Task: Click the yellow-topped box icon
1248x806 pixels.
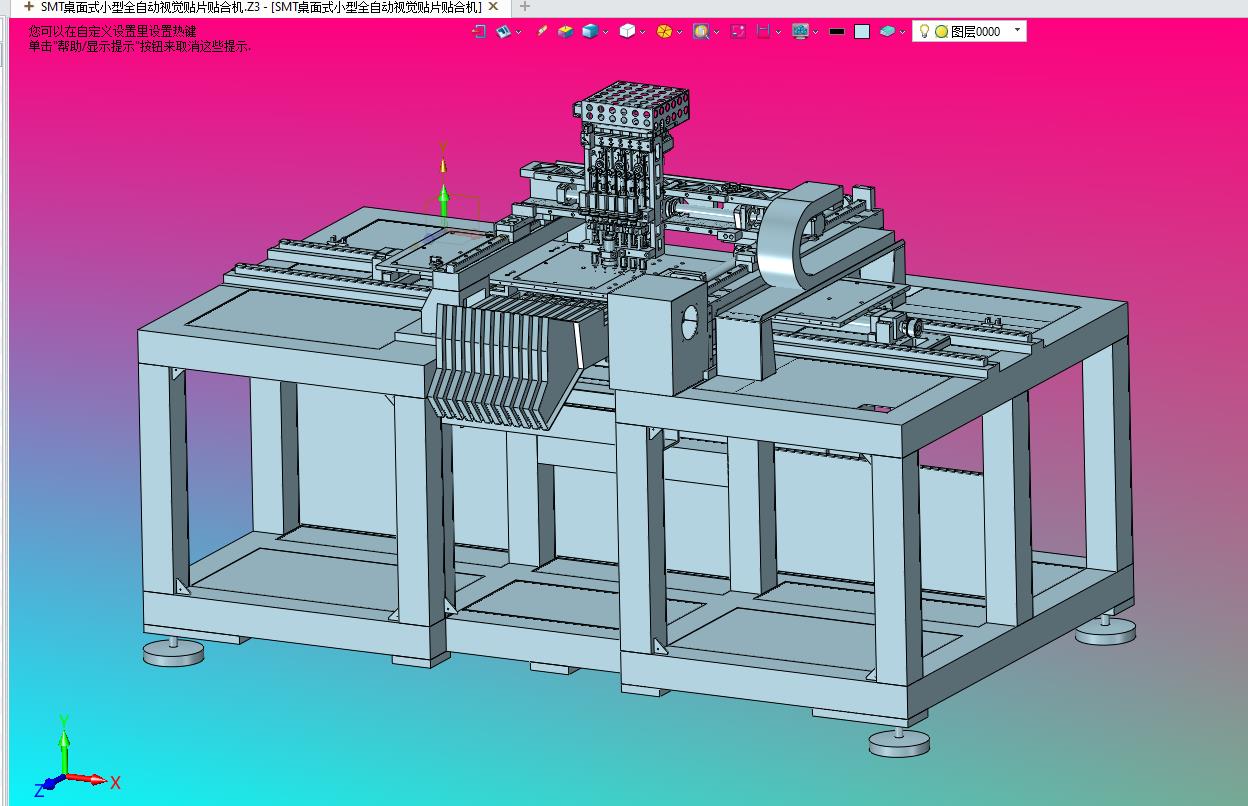Action: pos(565,32)
